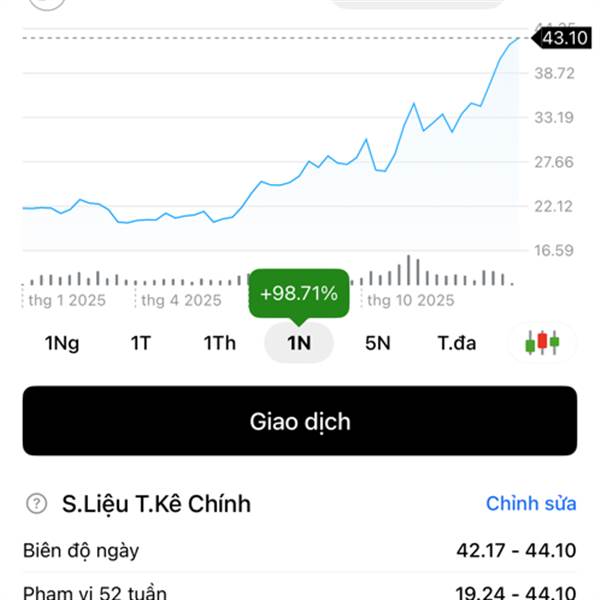Tap the green +98.71% change badge
Image resolution: width=600 pixels, height=600 pixels.
(299, 294)
